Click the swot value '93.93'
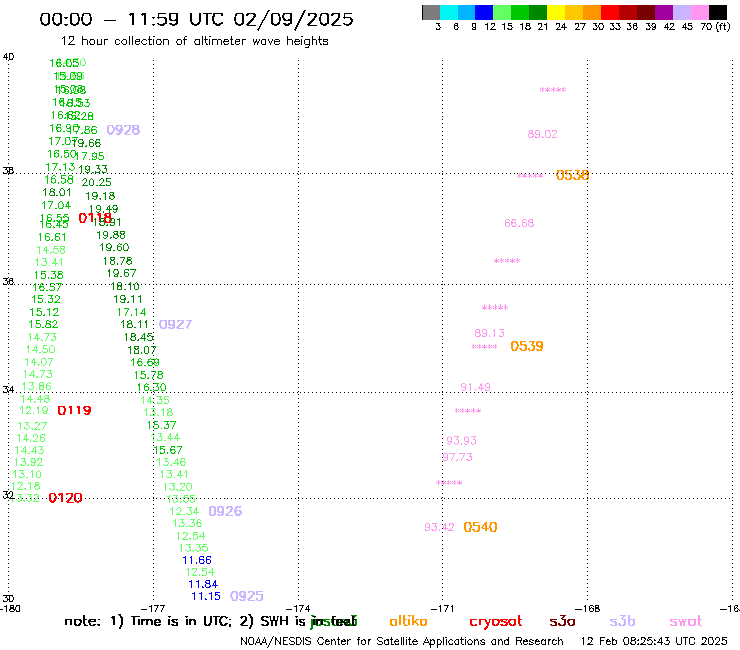The width and height of the screenshot is (740, 650). [461, 440]
